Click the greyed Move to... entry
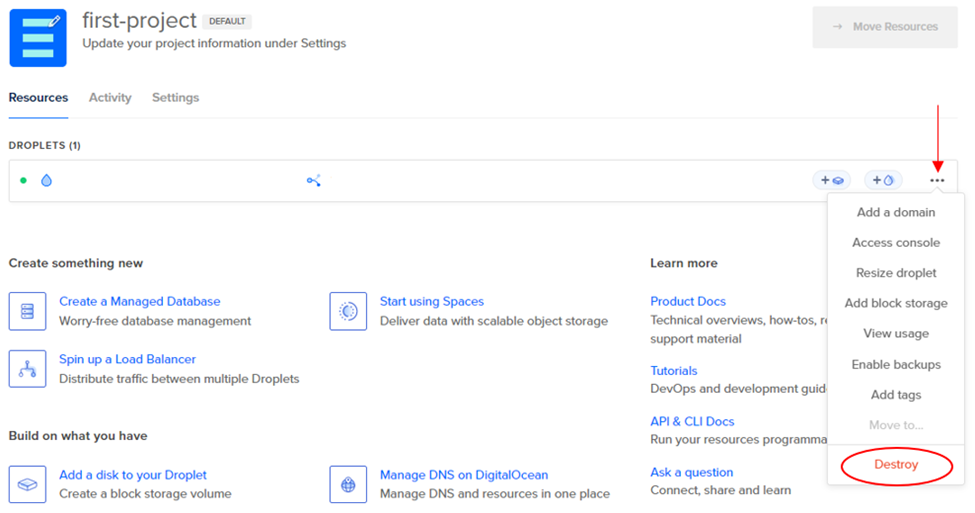 click(896, 425)
